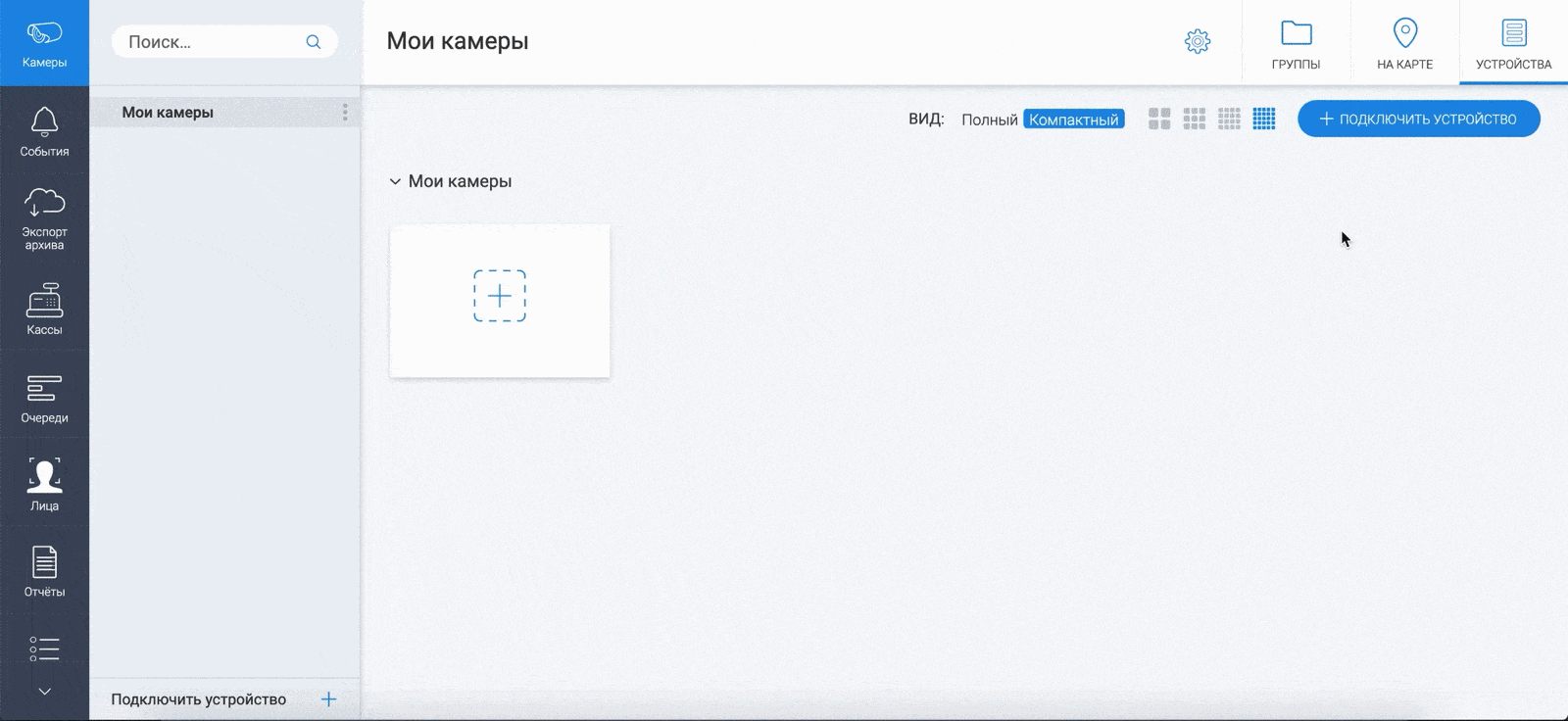Open the Лица face recognition section
1568x721 pixels.
point(44,484)
